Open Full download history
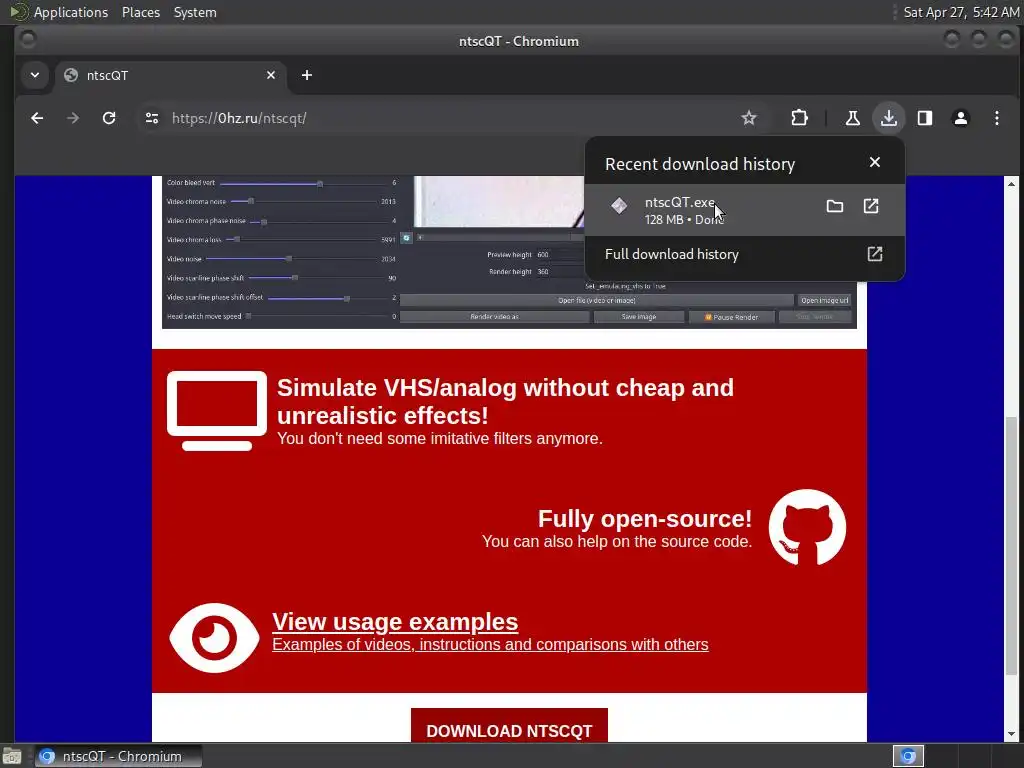The image size is (1024, 768). (744, 254)
